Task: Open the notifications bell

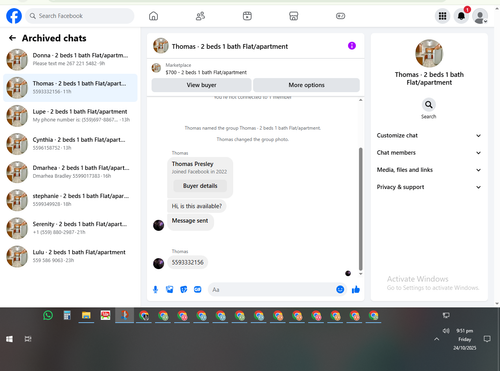Action: (461, 16)
